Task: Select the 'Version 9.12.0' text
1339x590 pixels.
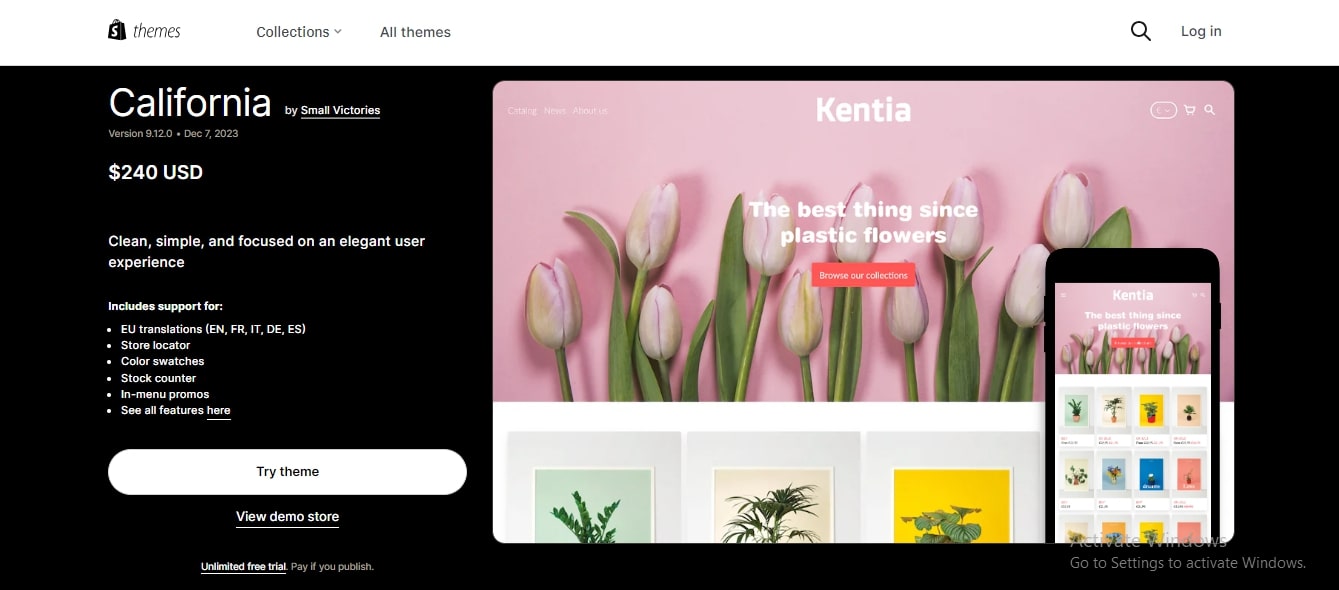Action: pyautogui.click(x=140, y=133)
